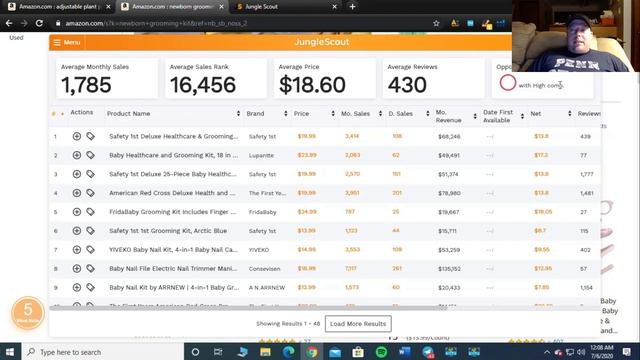This screenshot has height=360, width=640.
Task: Click plus icon for YIVEKO Baby Nail Kit
Action: point(77,249)
